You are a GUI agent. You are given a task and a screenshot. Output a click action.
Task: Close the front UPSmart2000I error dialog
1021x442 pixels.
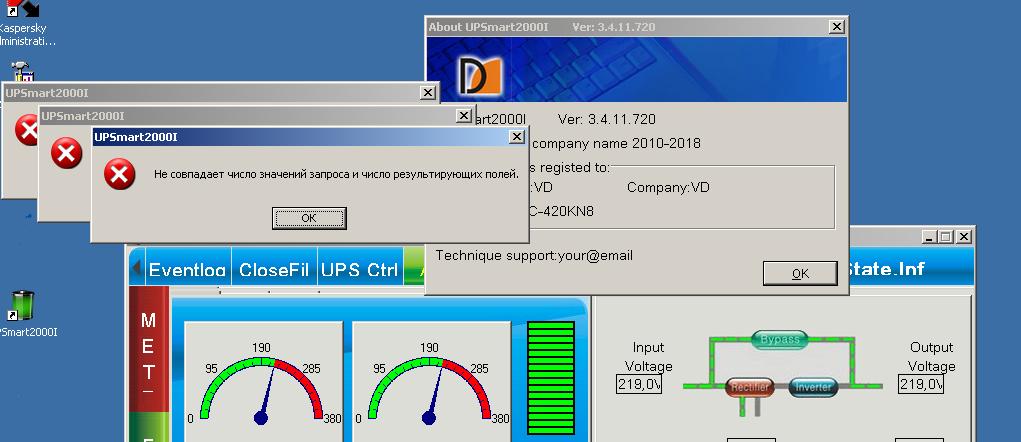point(516,137)
